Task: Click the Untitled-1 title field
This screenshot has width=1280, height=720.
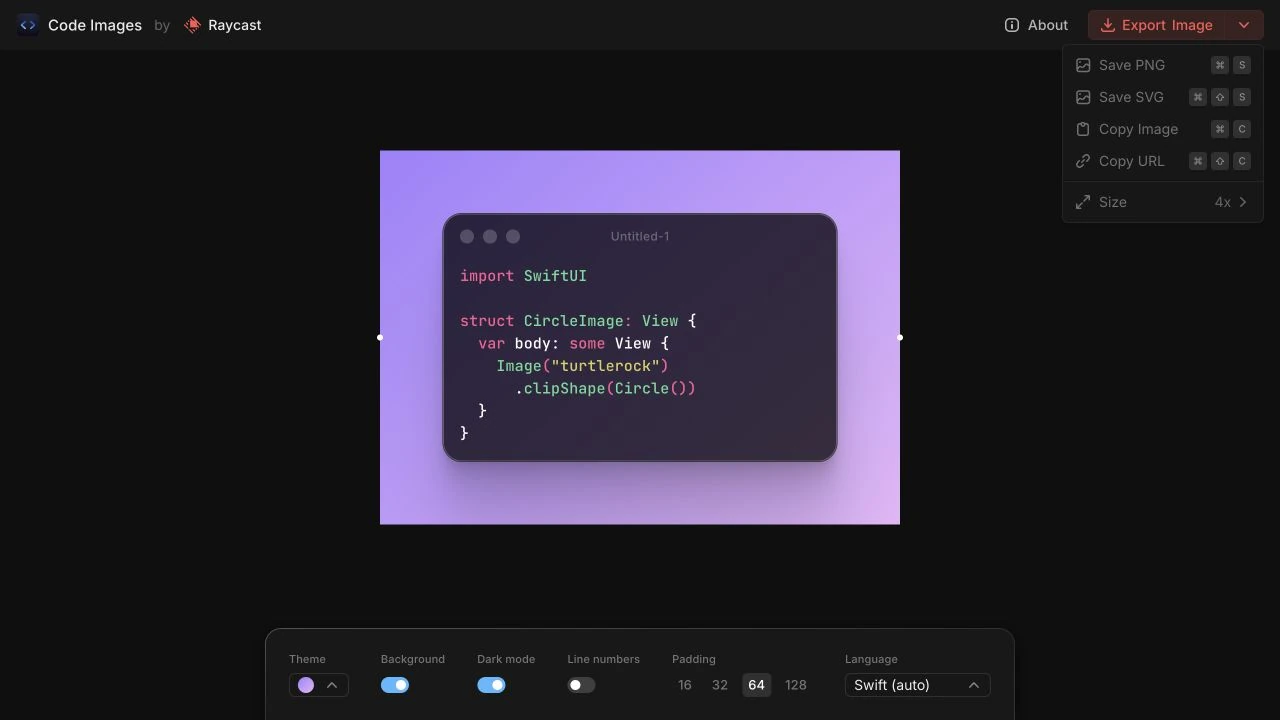Action: (x=640, y=236)
